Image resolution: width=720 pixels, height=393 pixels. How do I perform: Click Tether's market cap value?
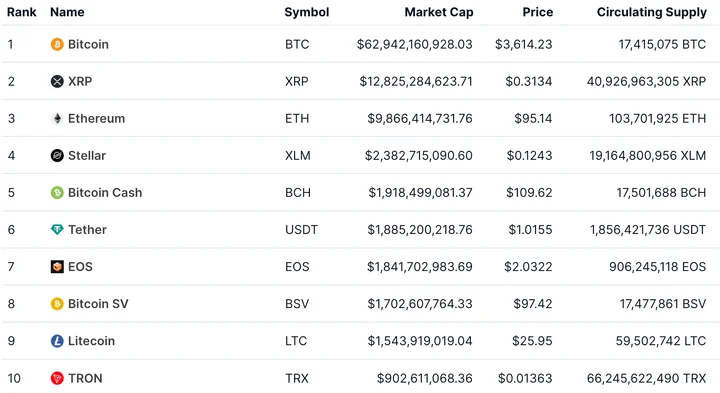[420, 230]
